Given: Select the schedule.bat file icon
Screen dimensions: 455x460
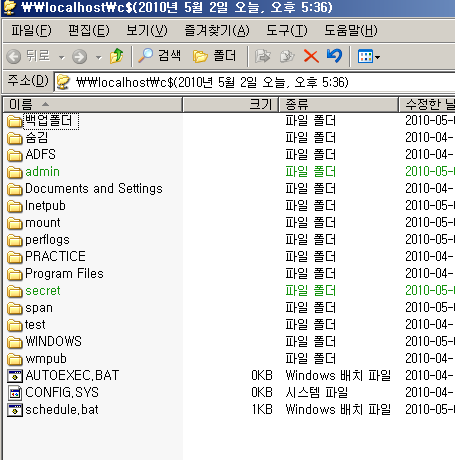Looking at the screenshot, I should click(15, 410).
